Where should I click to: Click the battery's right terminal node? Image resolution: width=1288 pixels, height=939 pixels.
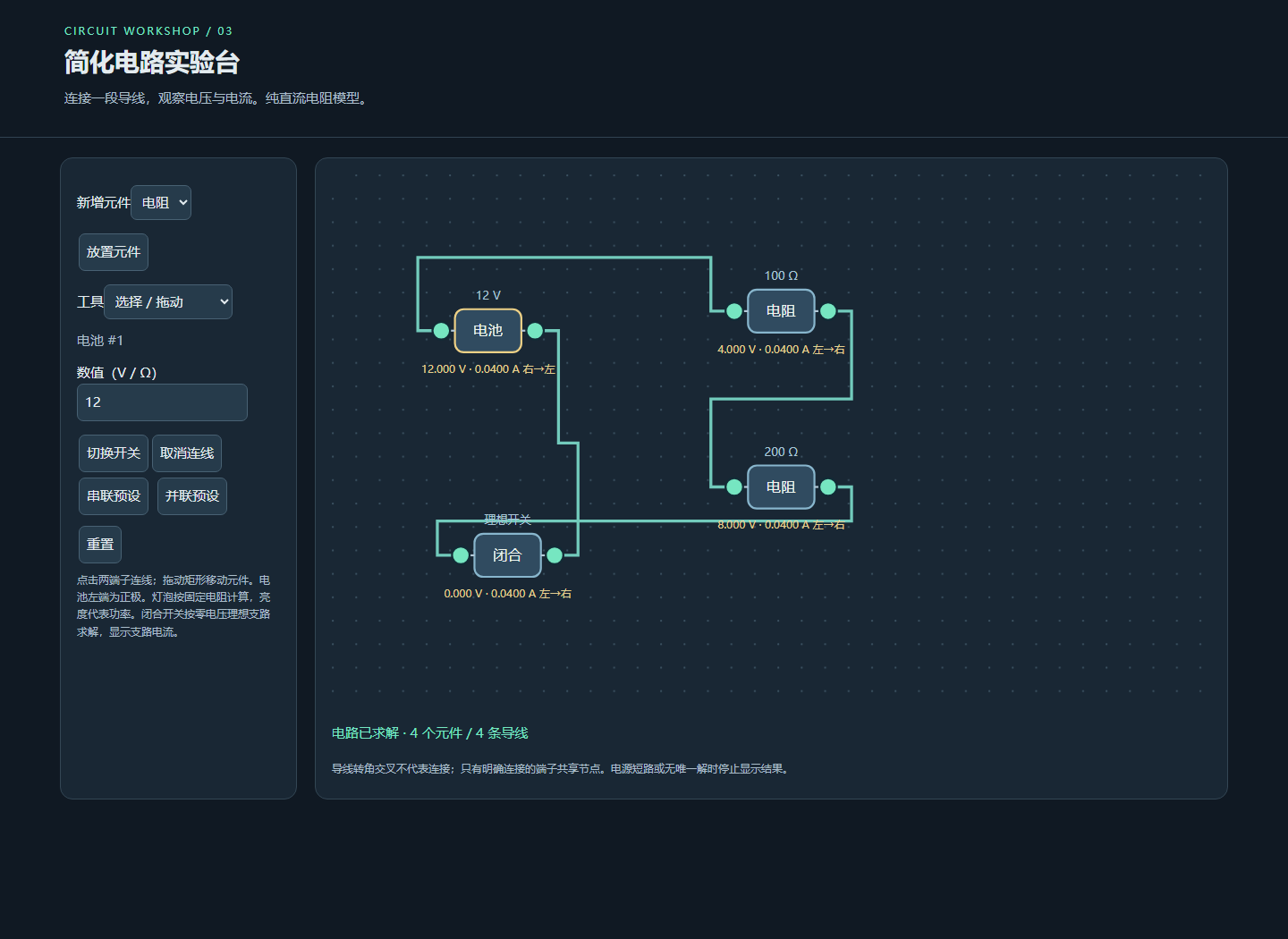coord(535,331)
